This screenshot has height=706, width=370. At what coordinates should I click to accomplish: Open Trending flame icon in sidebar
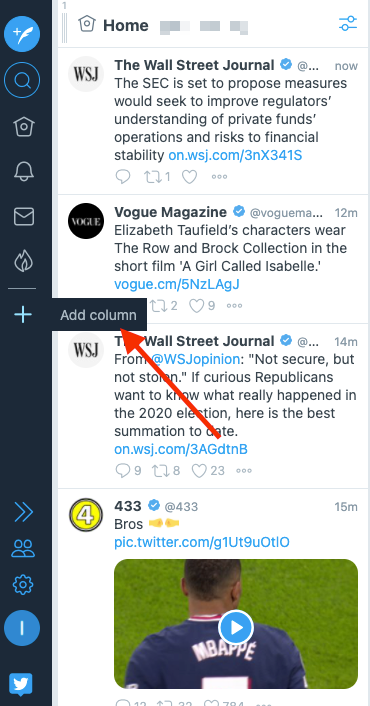point(23,261)
